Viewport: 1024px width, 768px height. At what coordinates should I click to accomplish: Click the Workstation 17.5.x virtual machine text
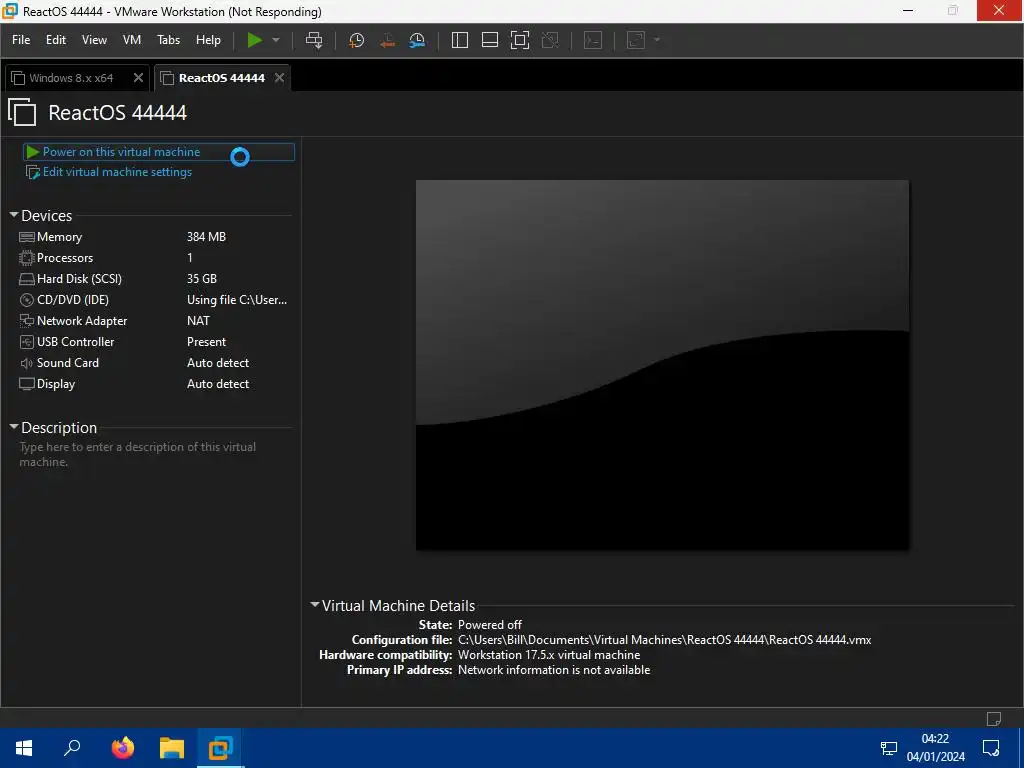pyautogui.click(x=549, y=655)
